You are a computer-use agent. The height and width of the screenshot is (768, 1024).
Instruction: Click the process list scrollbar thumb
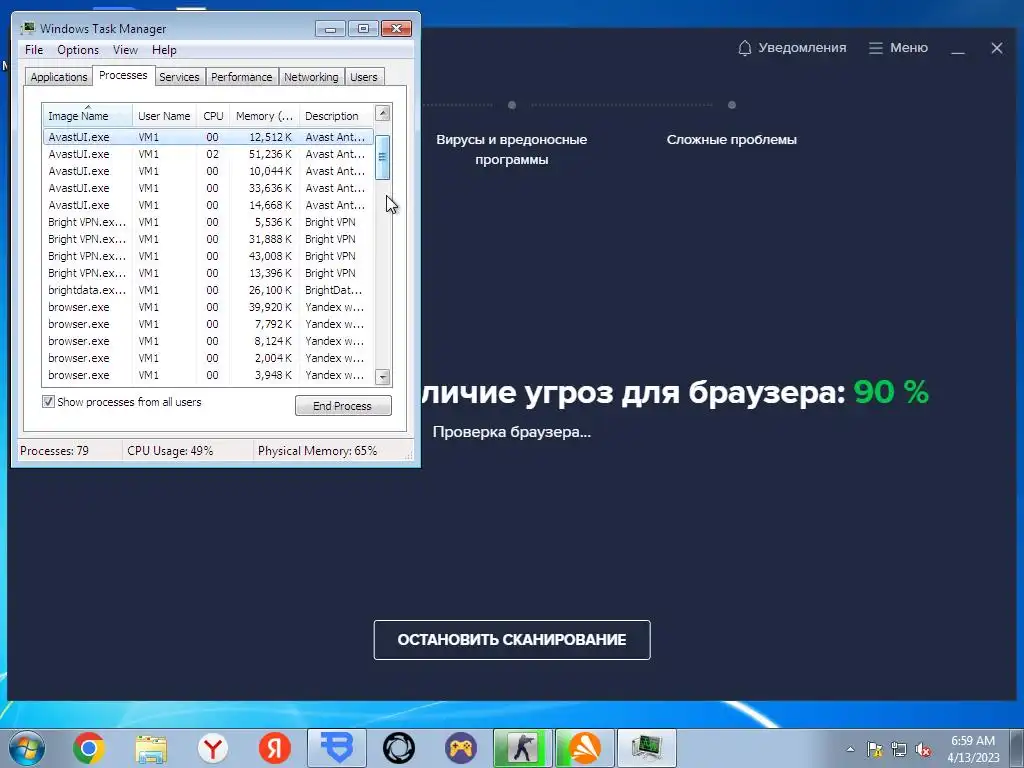click(x=383, y=157)
